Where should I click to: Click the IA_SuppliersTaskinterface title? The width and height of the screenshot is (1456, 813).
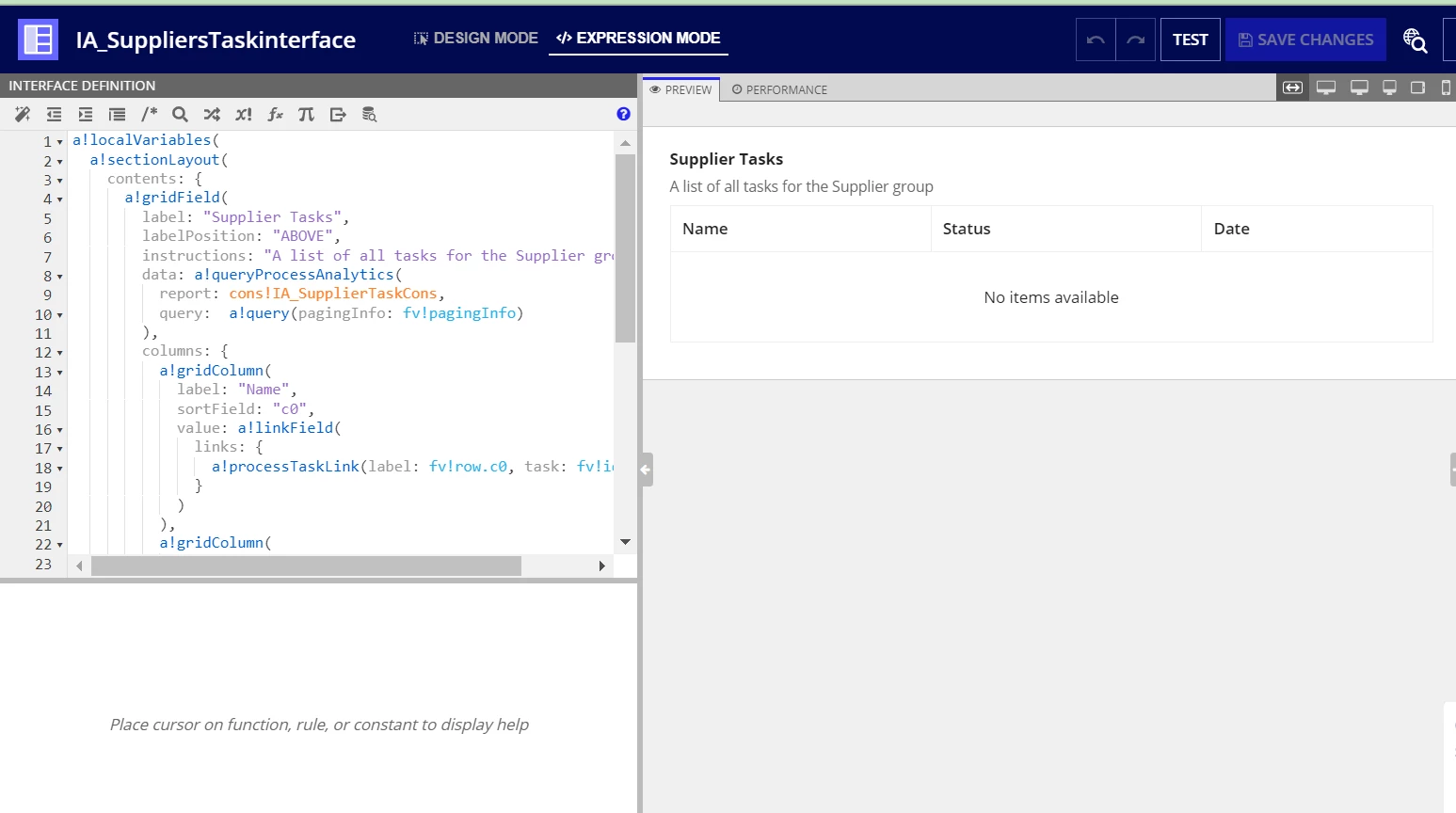click(216, 40)
